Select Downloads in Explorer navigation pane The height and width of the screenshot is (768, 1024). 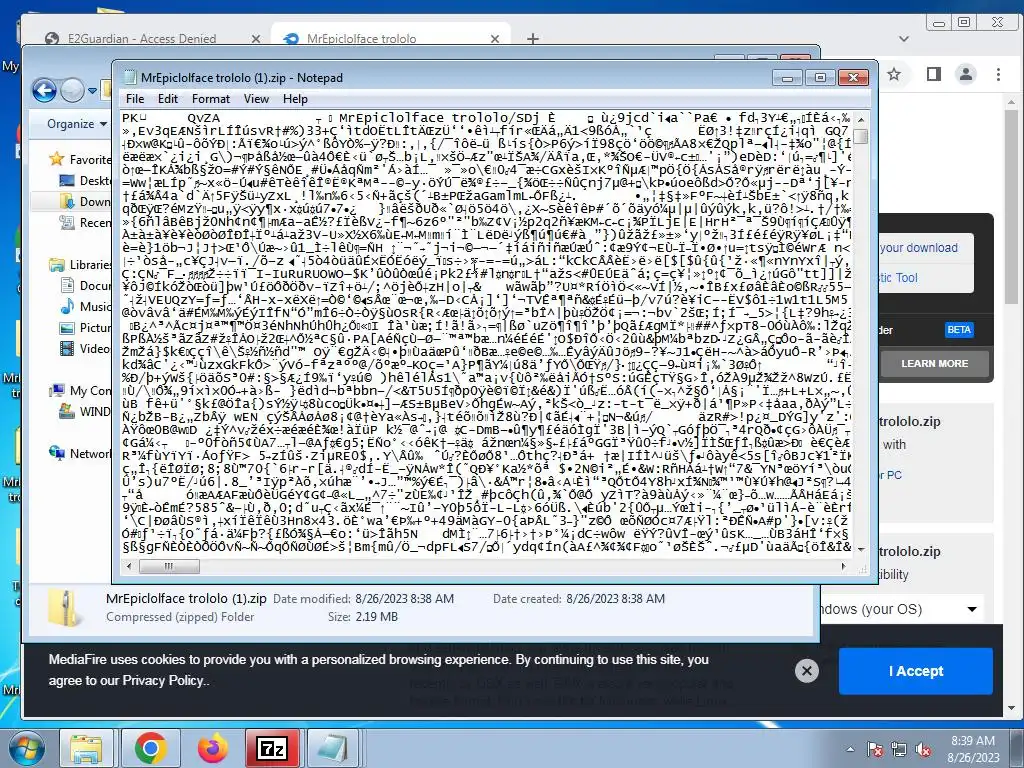point(86,201)
